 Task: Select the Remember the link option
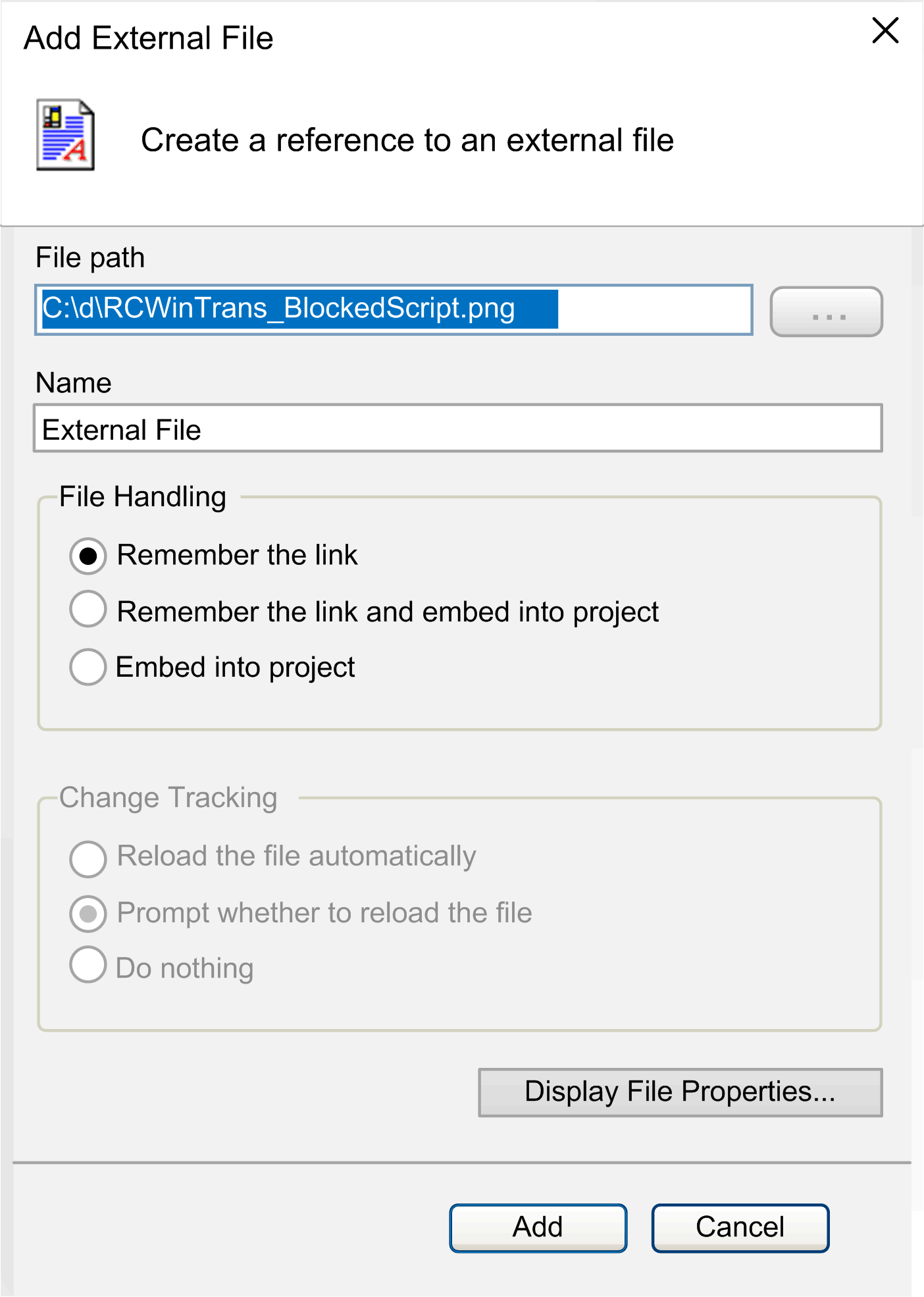click(88, 555)
